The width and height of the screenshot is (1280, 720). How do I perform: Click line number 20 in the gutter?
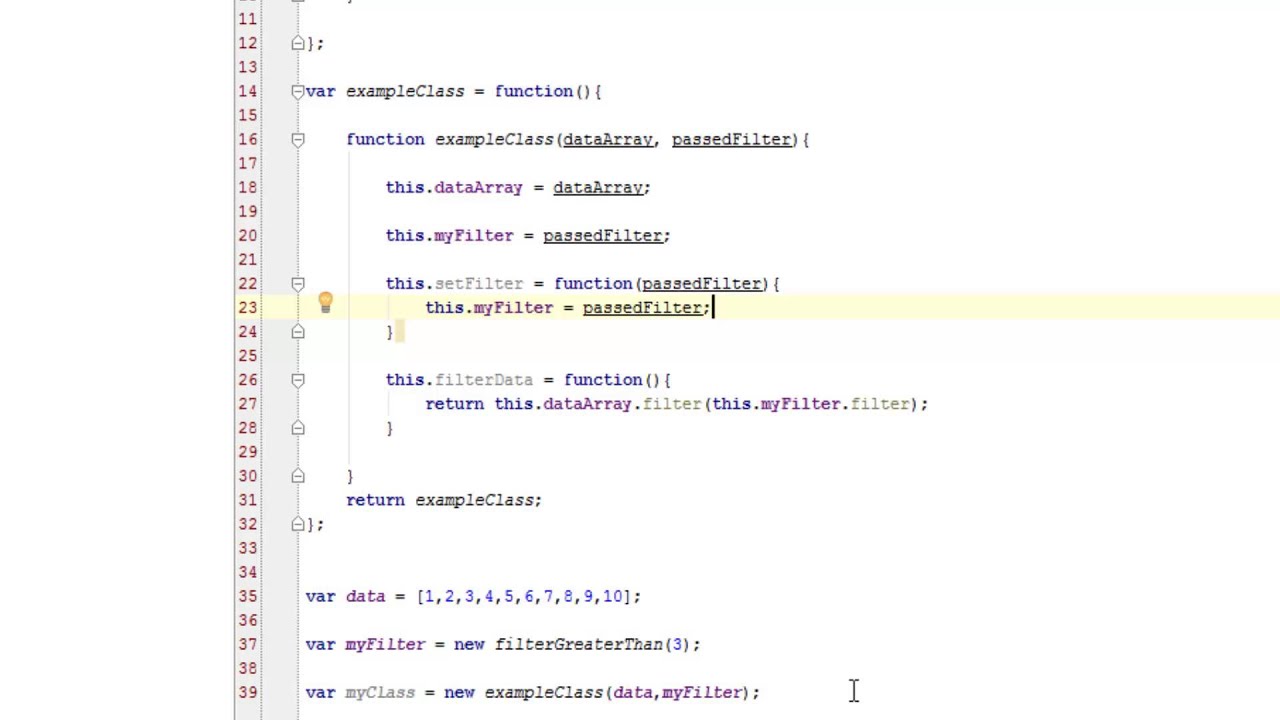click(247, 235)
